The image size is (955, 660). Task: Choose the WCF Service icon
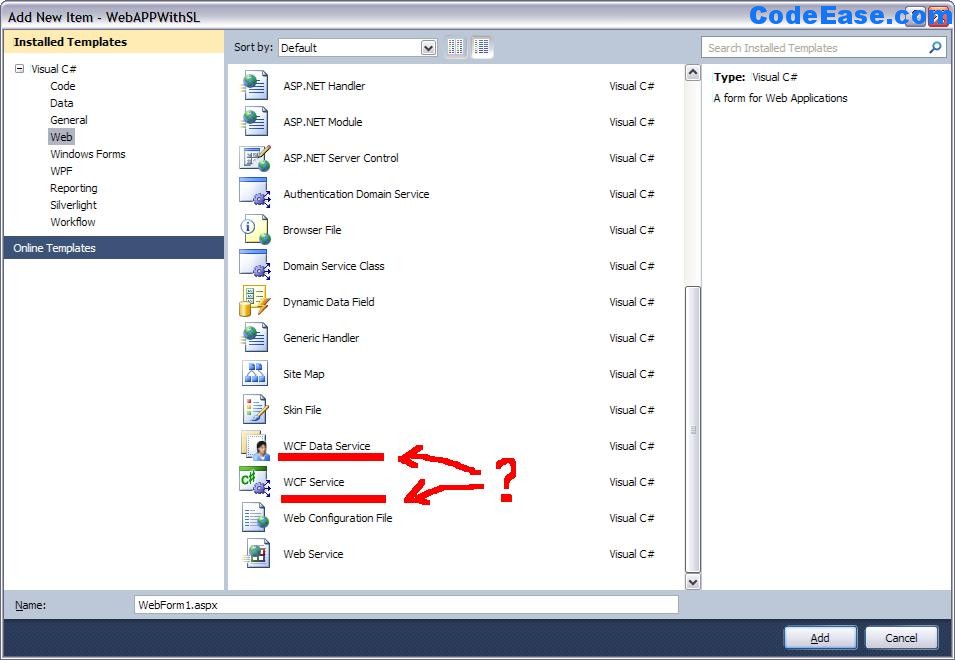[255, 482]
